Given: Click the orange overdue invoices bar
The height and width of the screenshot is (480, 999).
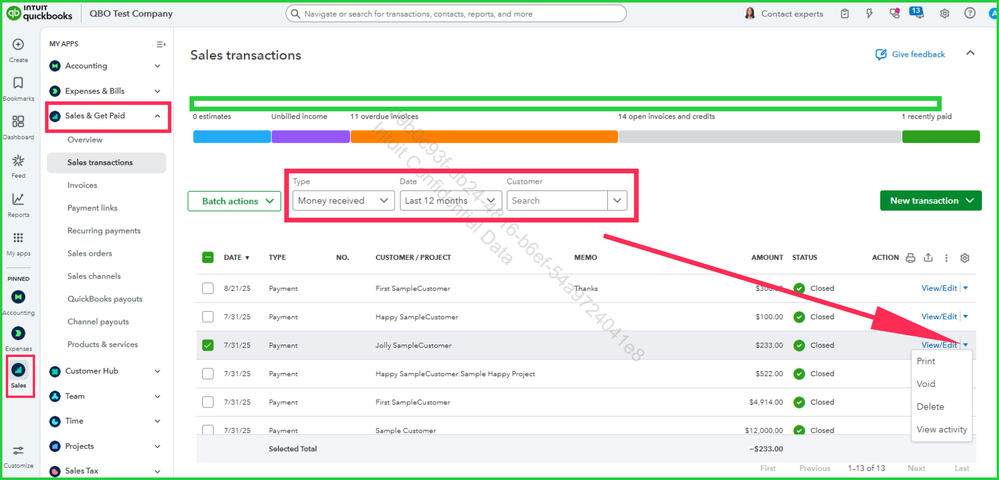Looking at the screenshot, I should pyautogui.click(x=484, y=136).
